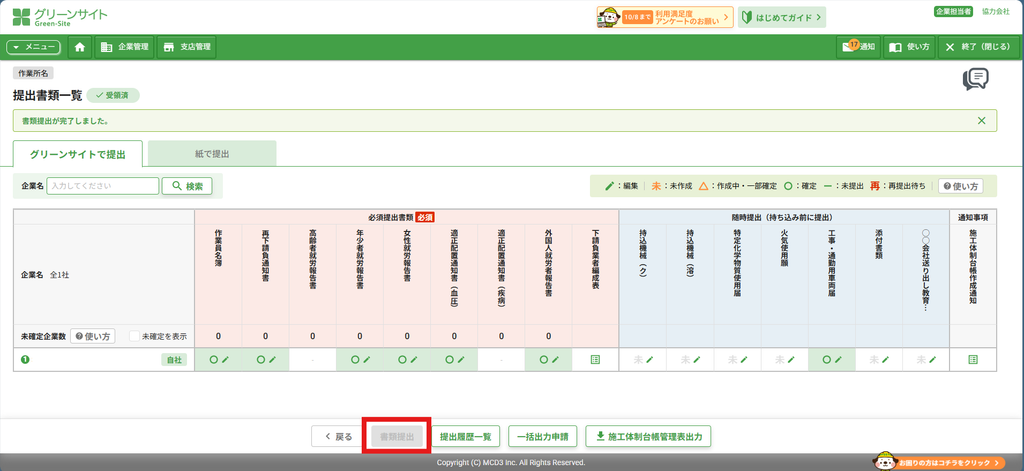
Task: Open 下請負業者編成表 table icon in row 1
Action: [x=595, y=359]
